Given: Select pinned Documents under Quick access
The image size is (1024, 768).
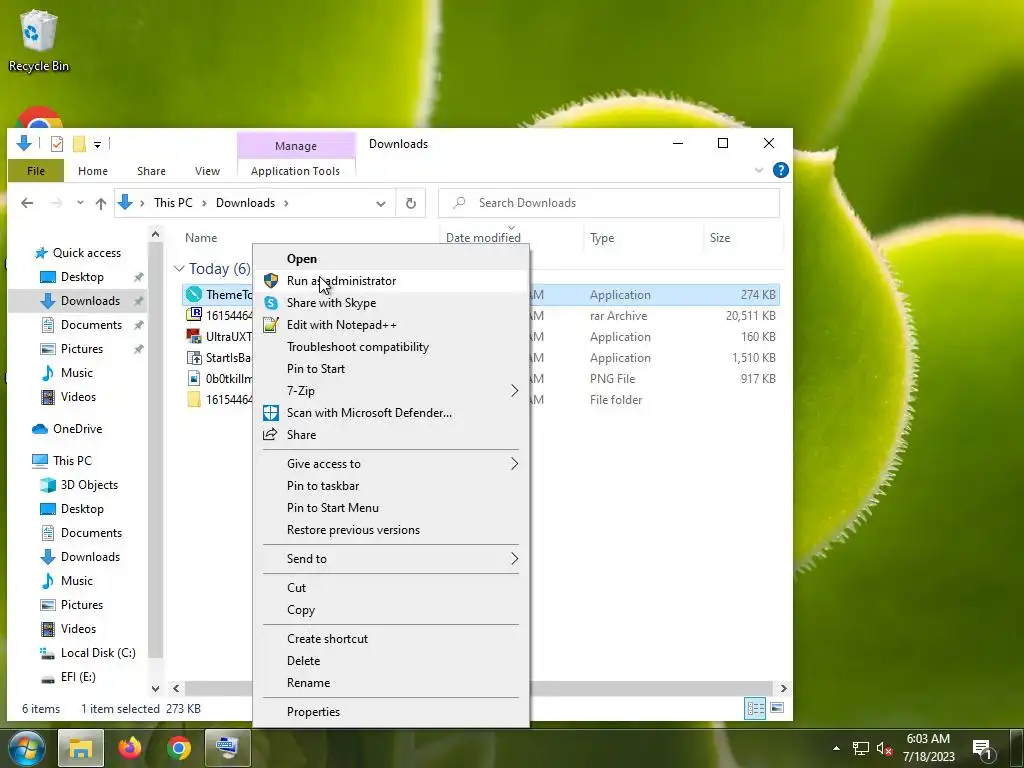Looking at the screenshot, I should coord(91,325).
